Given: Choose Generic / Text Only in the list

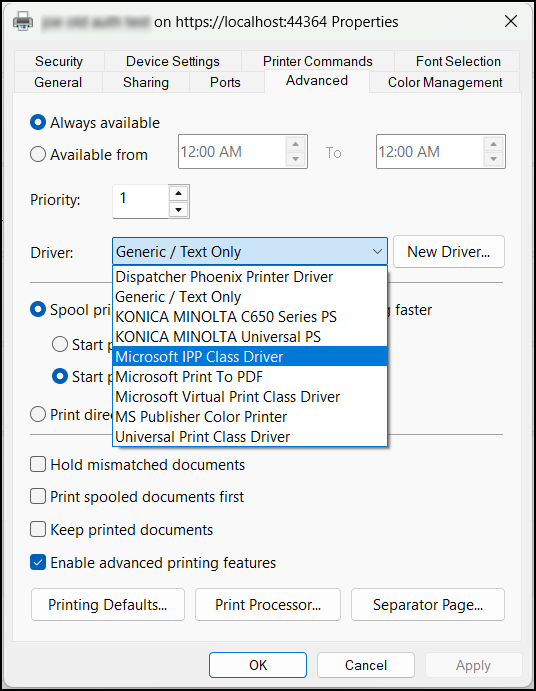Looking at the screenshot, I should point(250,297).
